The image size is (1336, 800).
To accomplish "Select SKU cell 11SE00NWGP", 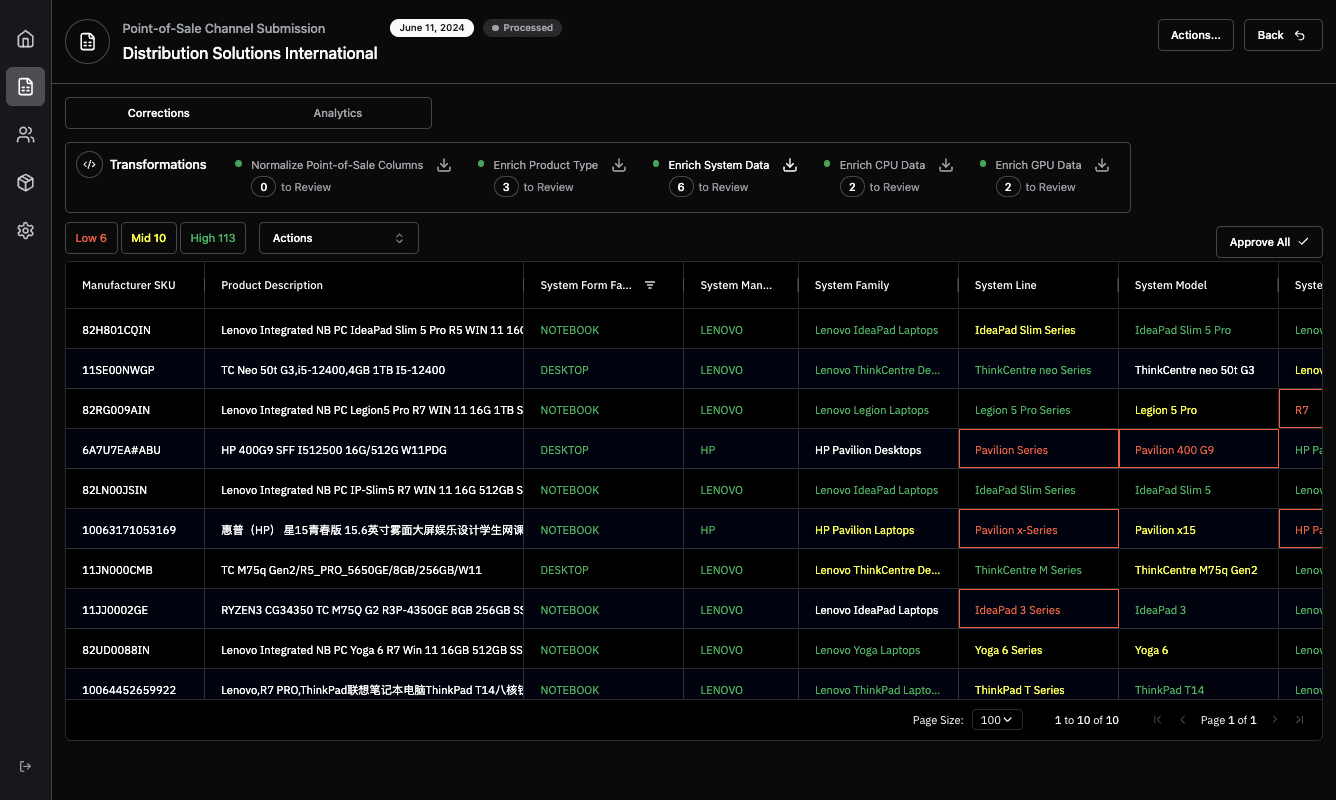I will 135,370.
